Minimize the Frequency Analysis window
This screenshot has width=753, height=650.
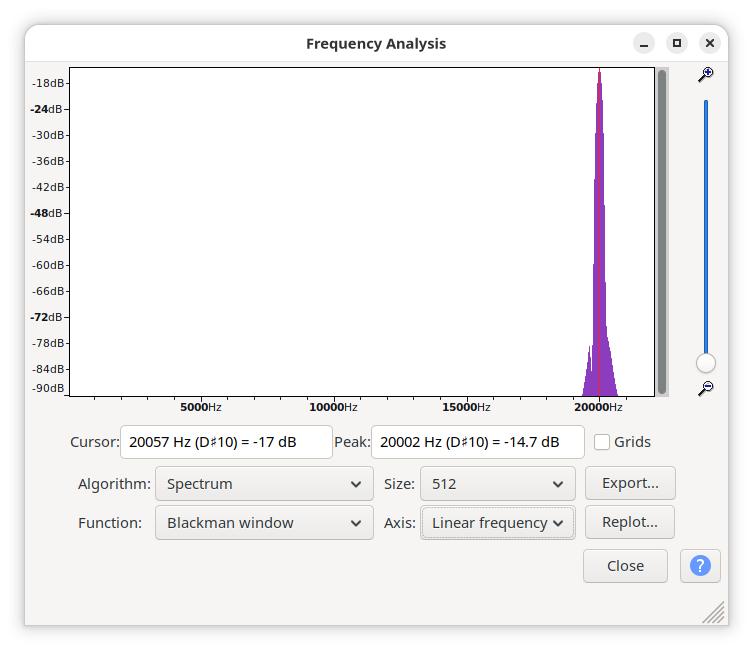click(644, 44)
